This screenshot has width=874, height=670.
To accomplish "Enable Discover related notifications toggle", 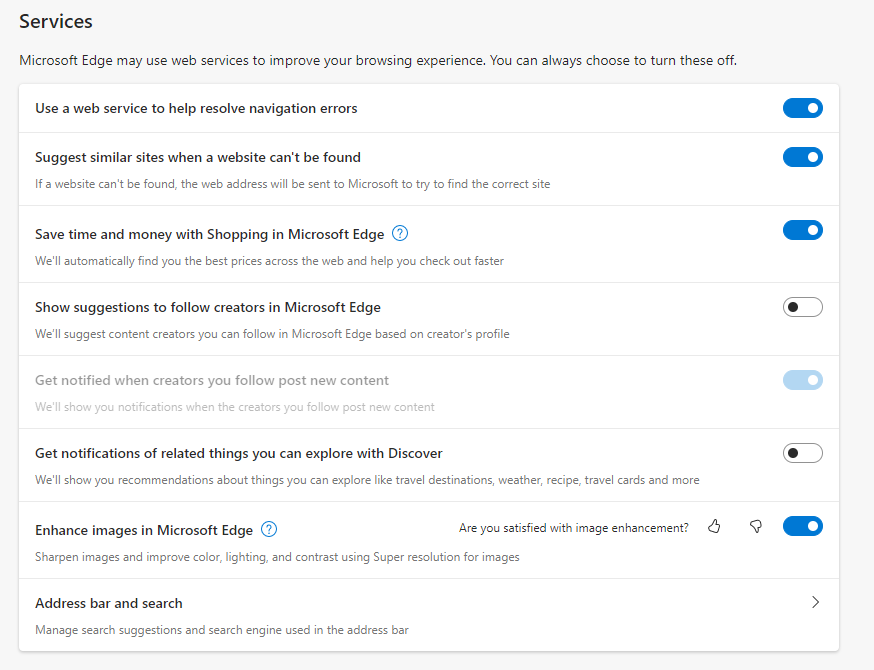I will (803, 453).
